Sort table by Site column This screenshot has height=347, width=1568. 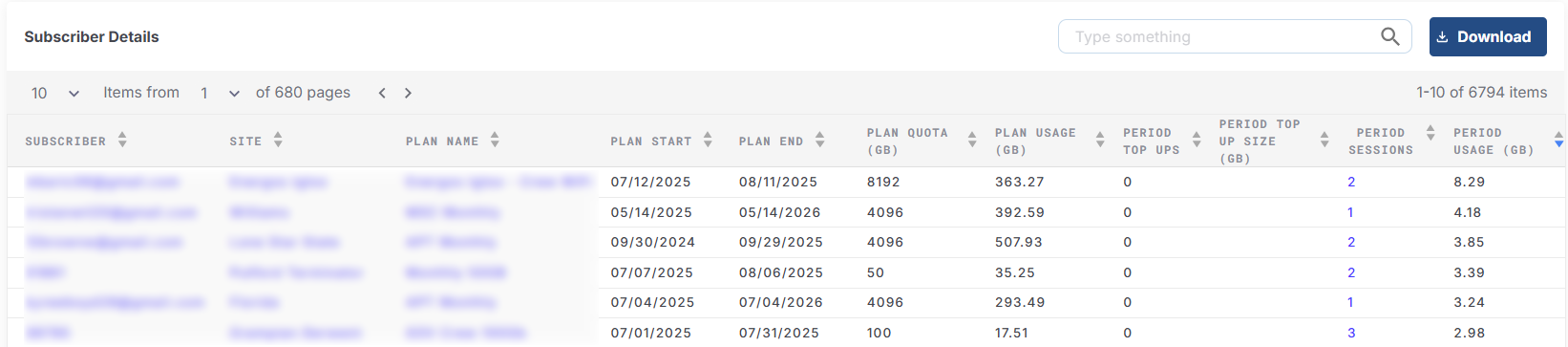(278, 141)
